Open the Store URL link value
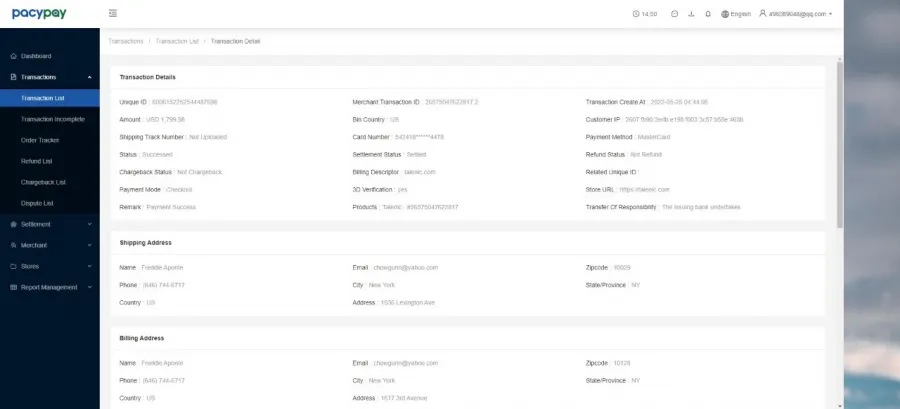The width and height of the screenshot is (900, 409). coord(644,189)
